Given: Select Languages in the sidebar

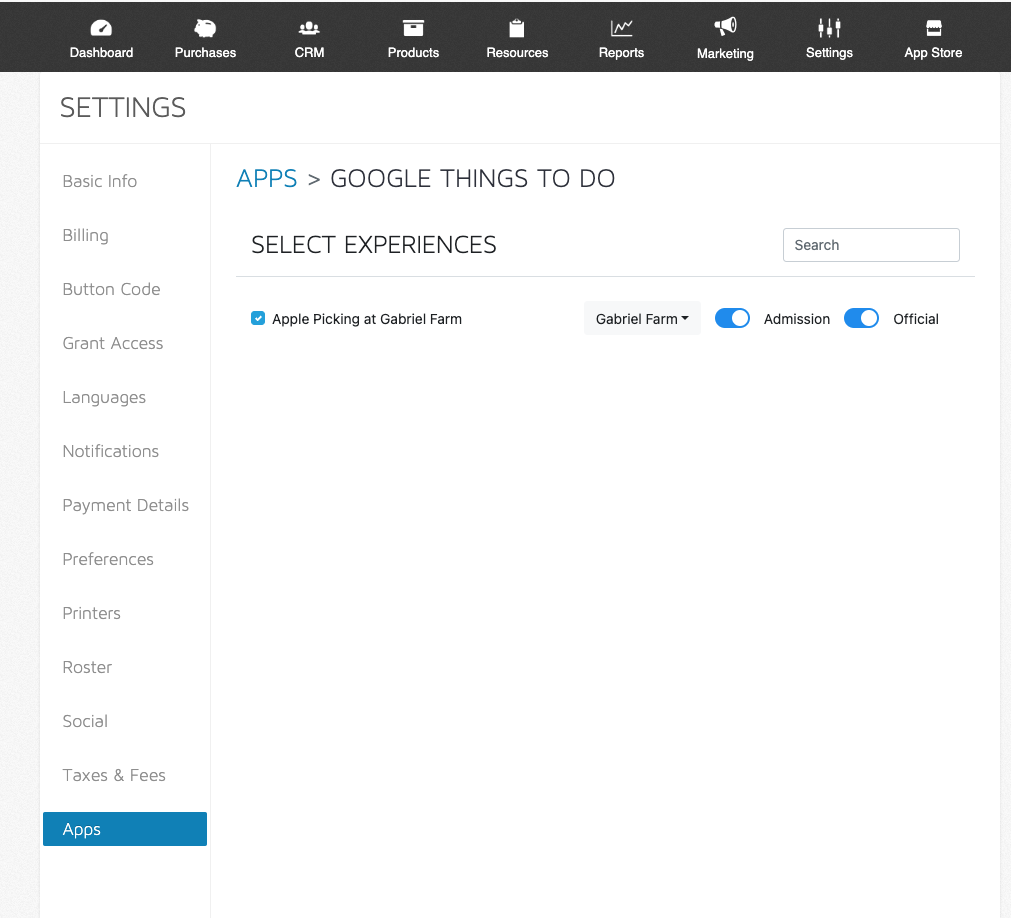Looking at the screenshot, I should coord(104,398).
